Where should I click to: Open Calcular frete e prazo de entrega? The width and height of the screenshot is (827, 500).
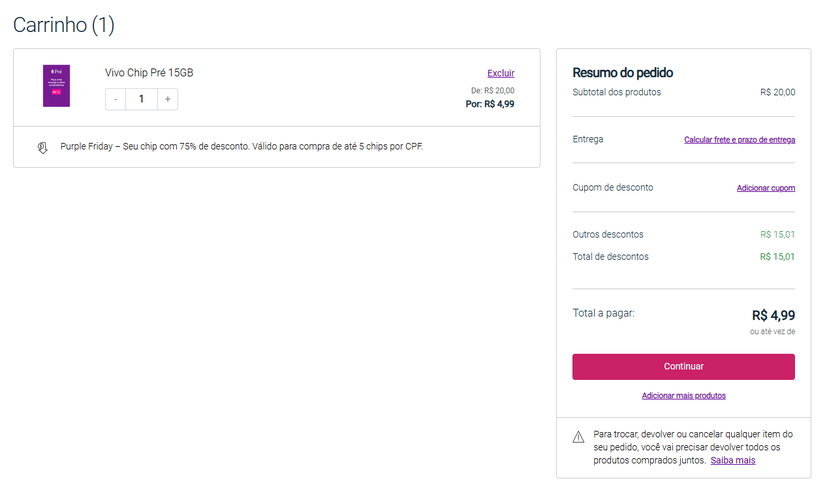[x=739, y=140]
